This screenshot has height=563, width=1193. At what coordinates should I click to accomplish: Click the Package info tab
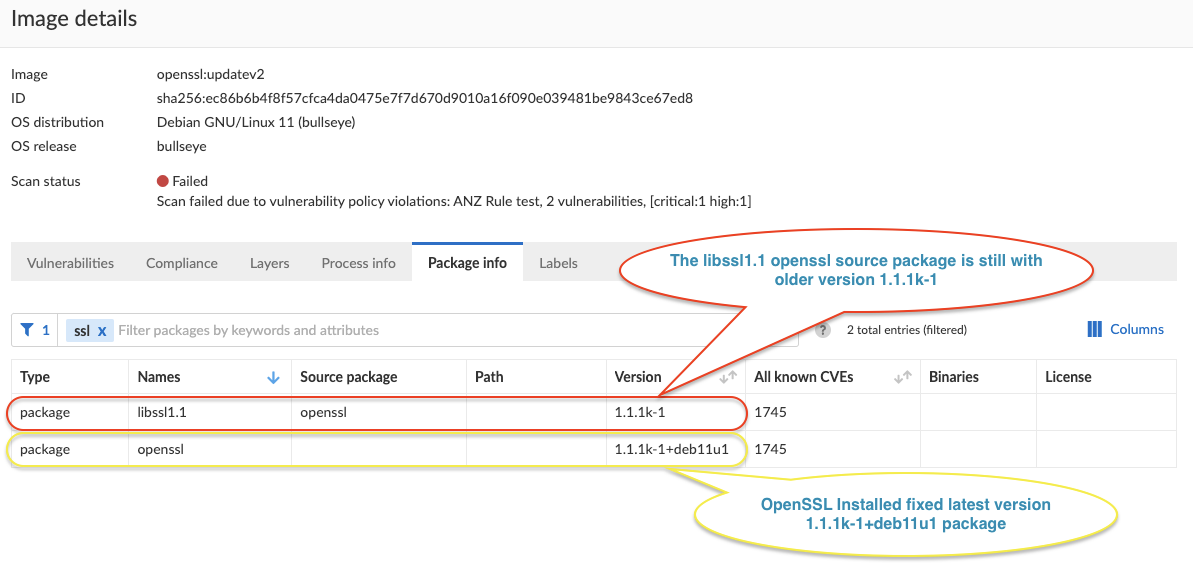[x=467, y=263]
